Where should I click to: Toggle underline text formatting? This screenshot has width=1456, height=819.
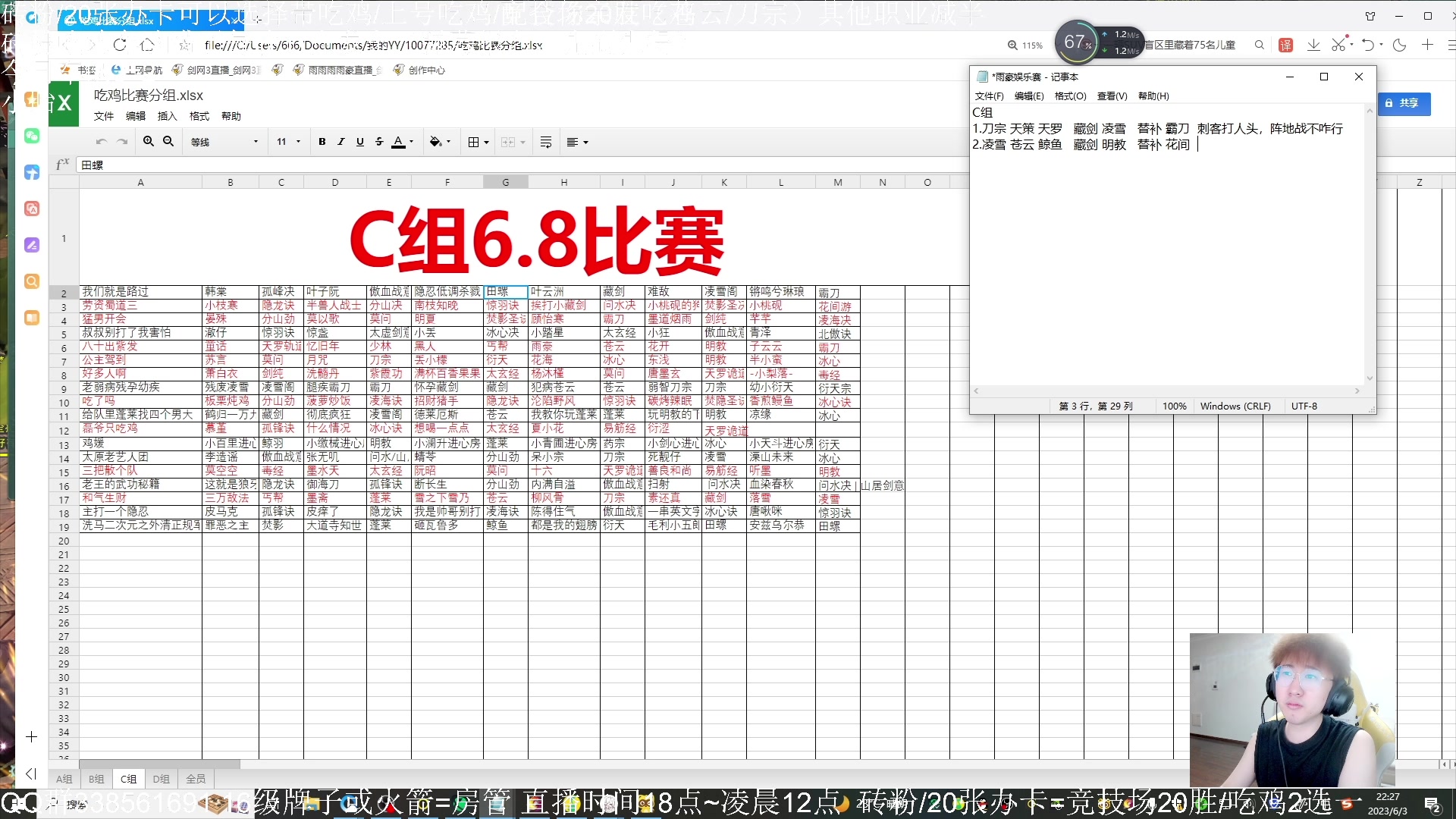pos(360,142)
